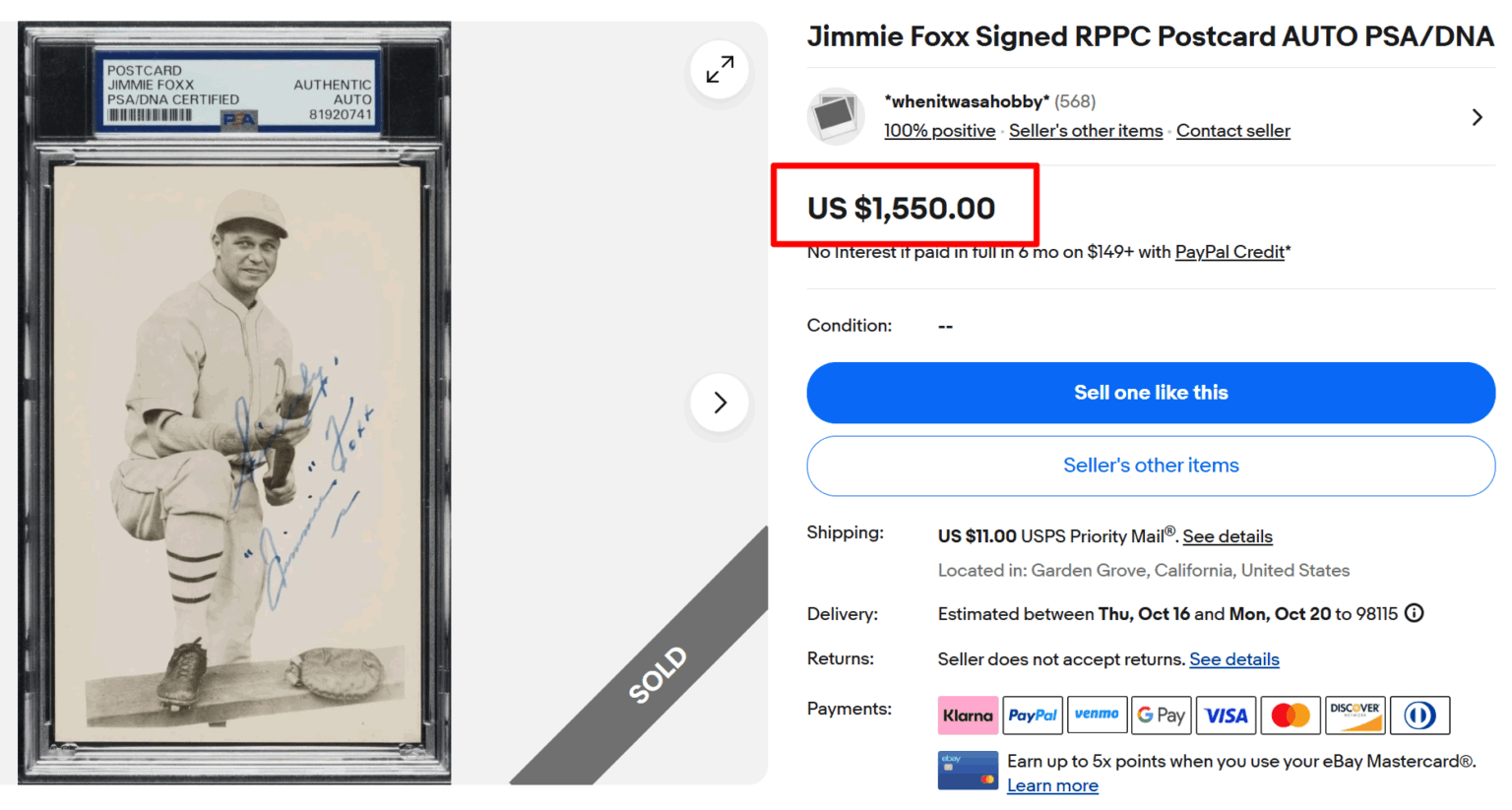This screenshot has width=1512, height=810.
Task: Select the Mastercard icon
Action: coord(1291,716)
